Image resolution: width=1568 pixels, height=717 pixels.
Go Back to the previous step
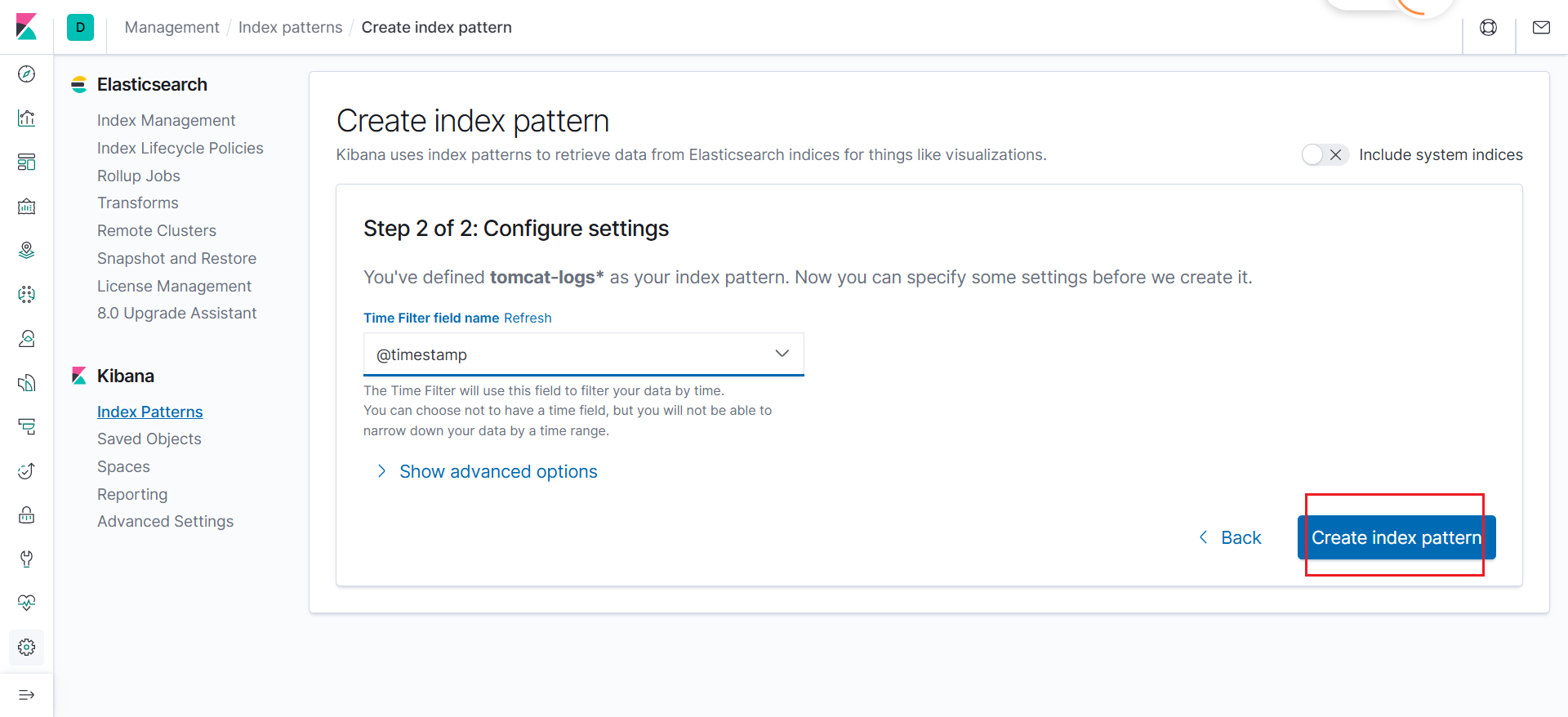click(x=1230, y=537)
